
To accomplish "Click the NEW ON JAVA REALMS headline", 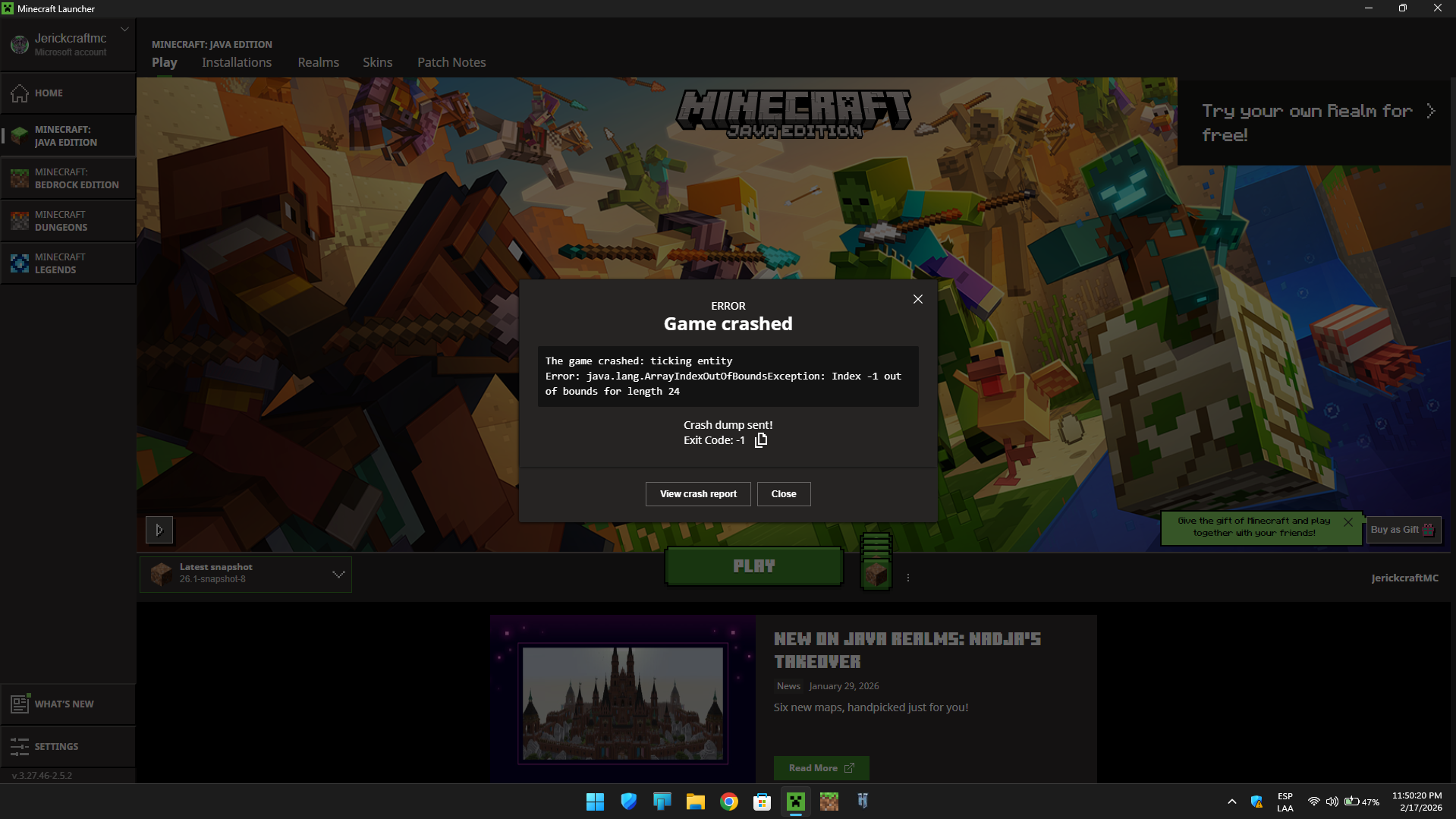I will (x=907, y=650).
